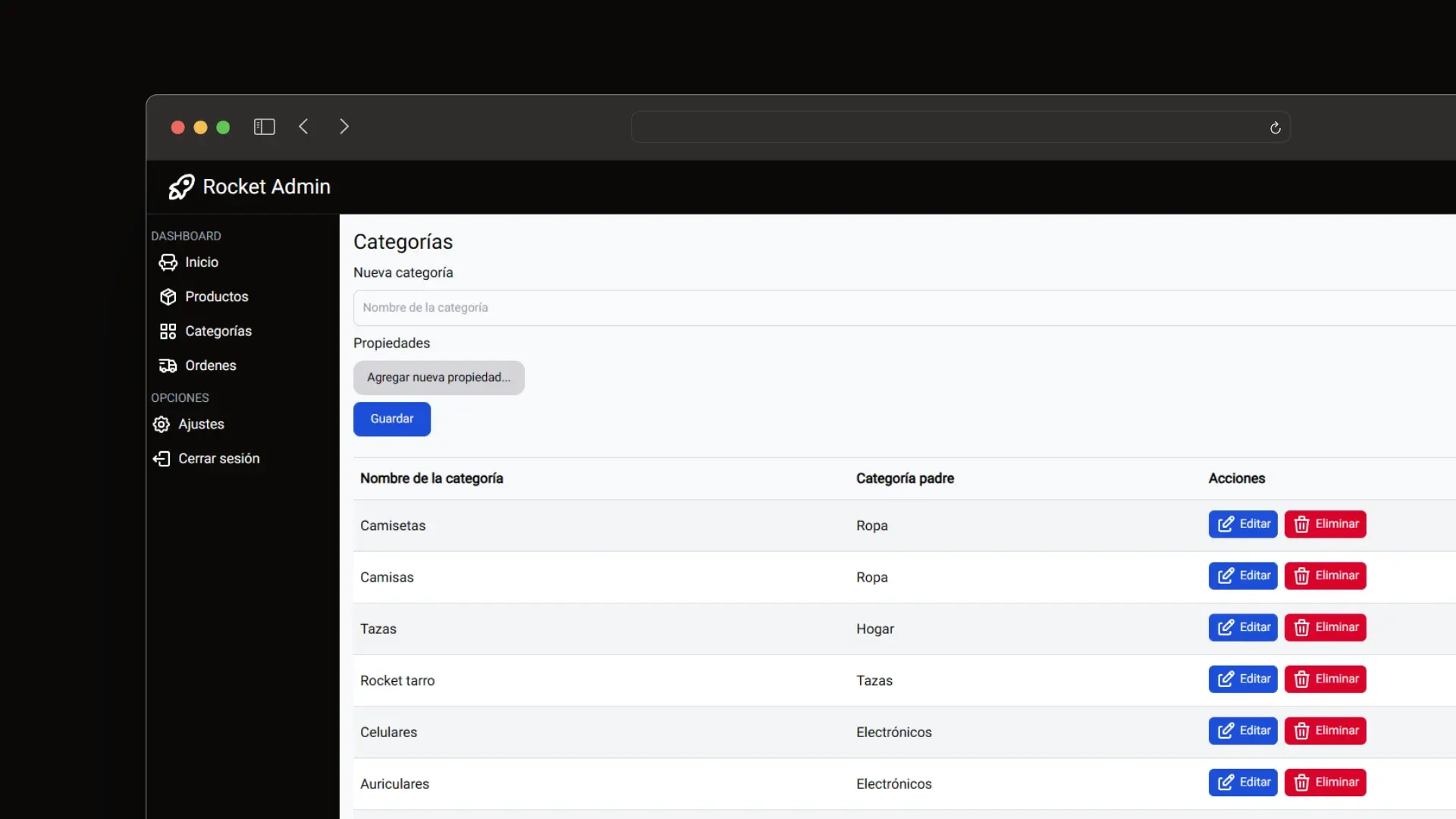The height and width of the screenshot is (819, 1456).
Task: Click the Camisetas category name cell
Action: pyautogui.click(x=393, y=526)
